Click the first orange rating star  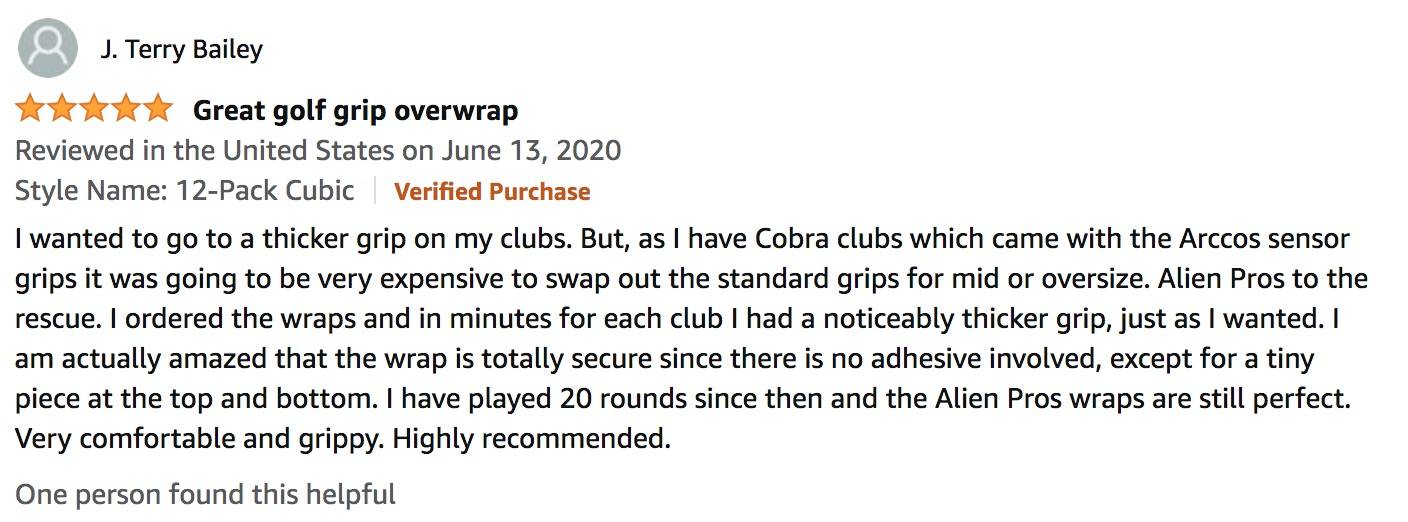click(31, 108)
